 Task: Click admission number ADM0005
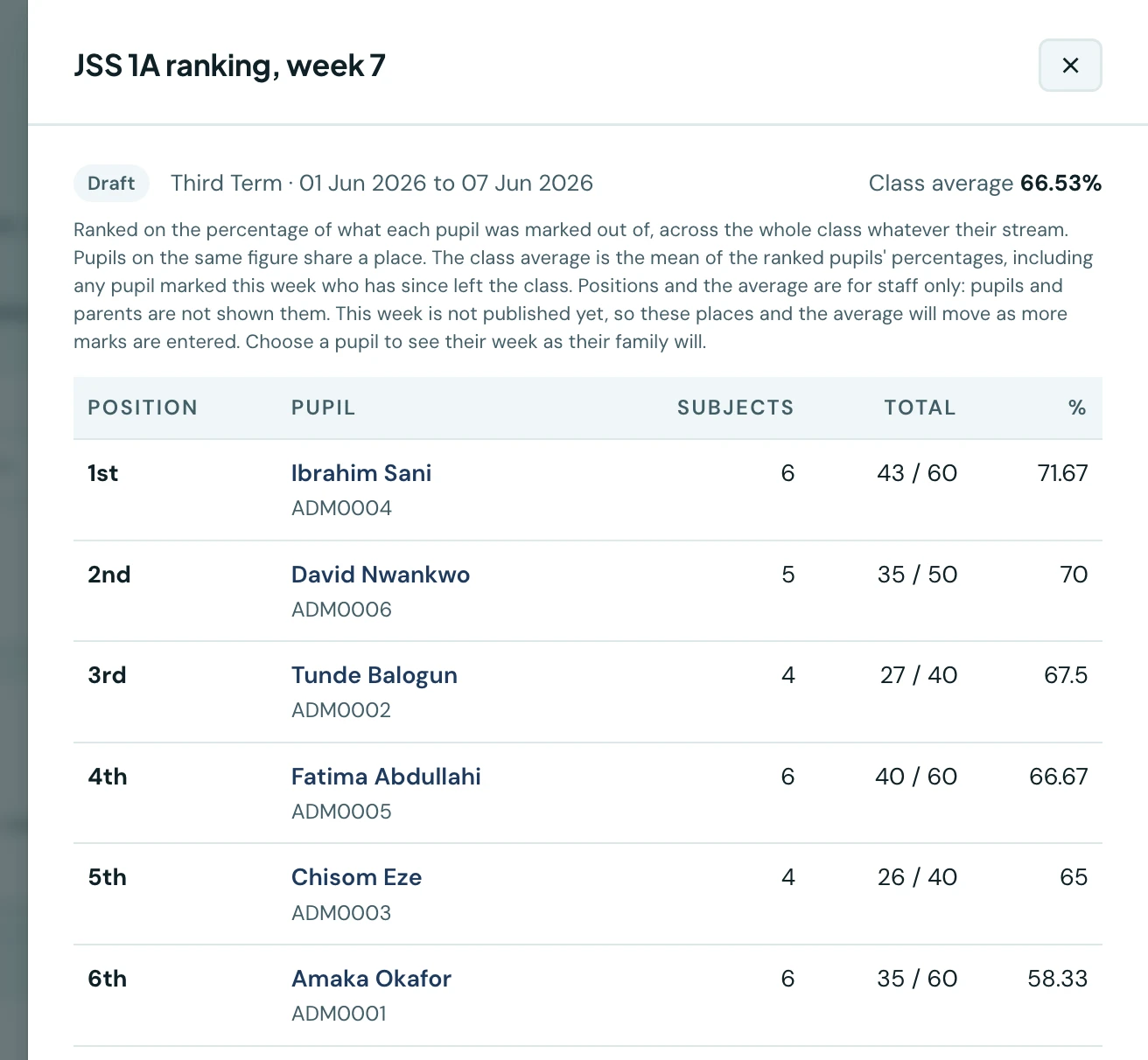click(x=341, y=812)
